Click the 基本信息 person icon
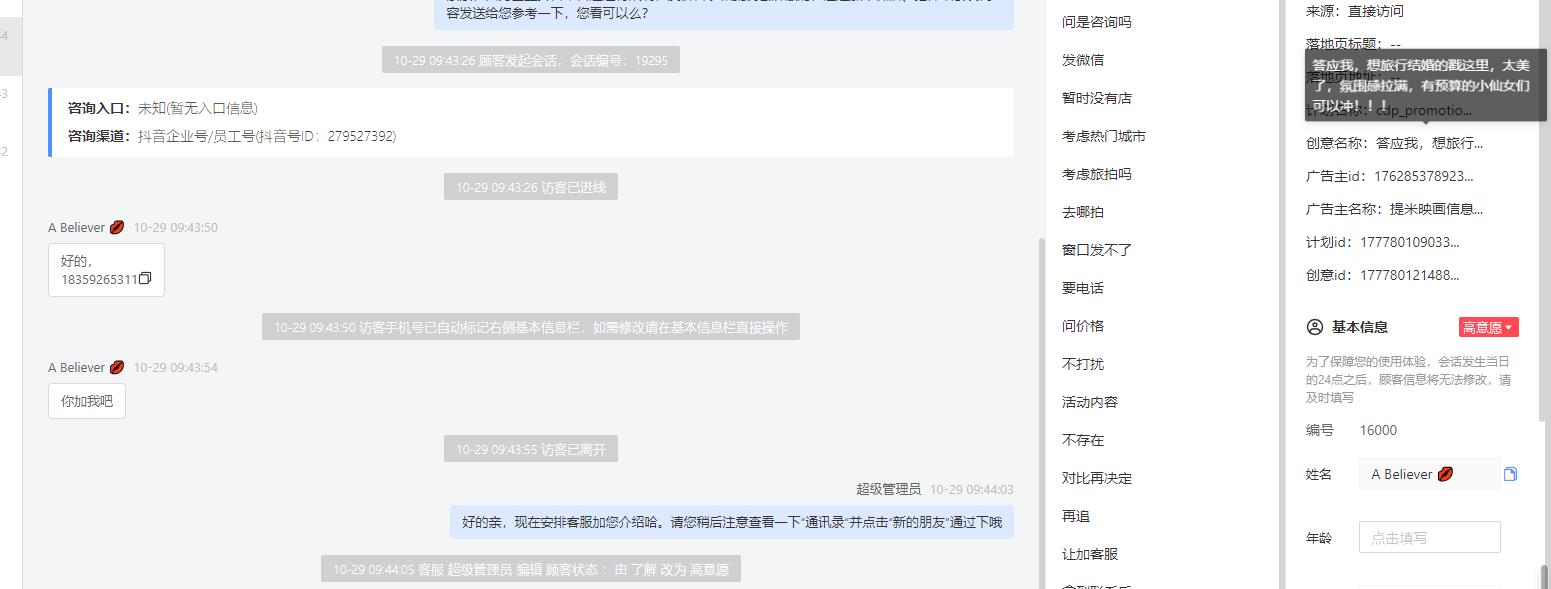Screen dimensions: 1551x589 coord(1315,327)
